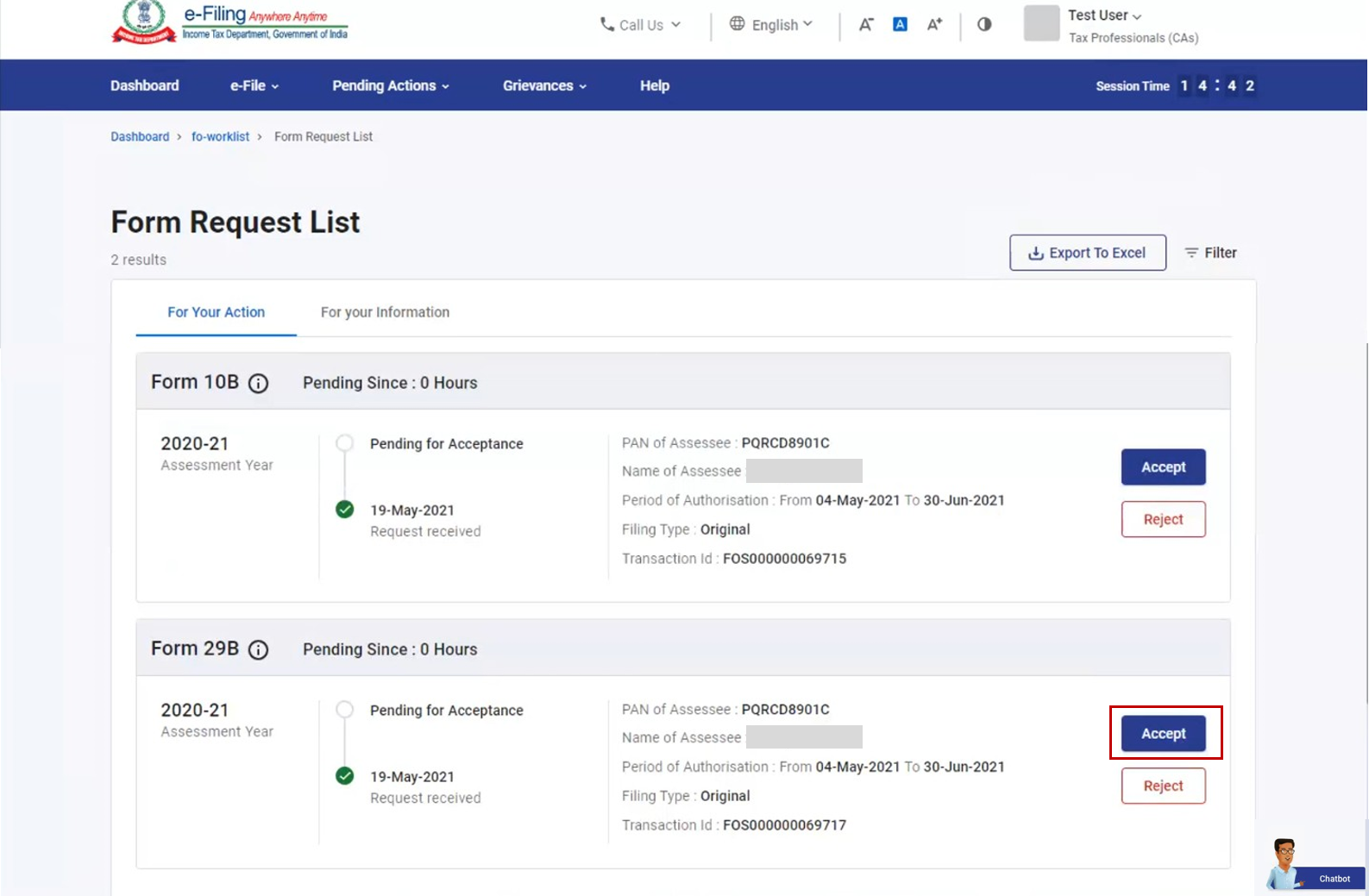
Task: Go to fo-worklist breadcrumb link
Action: [220, 136]
